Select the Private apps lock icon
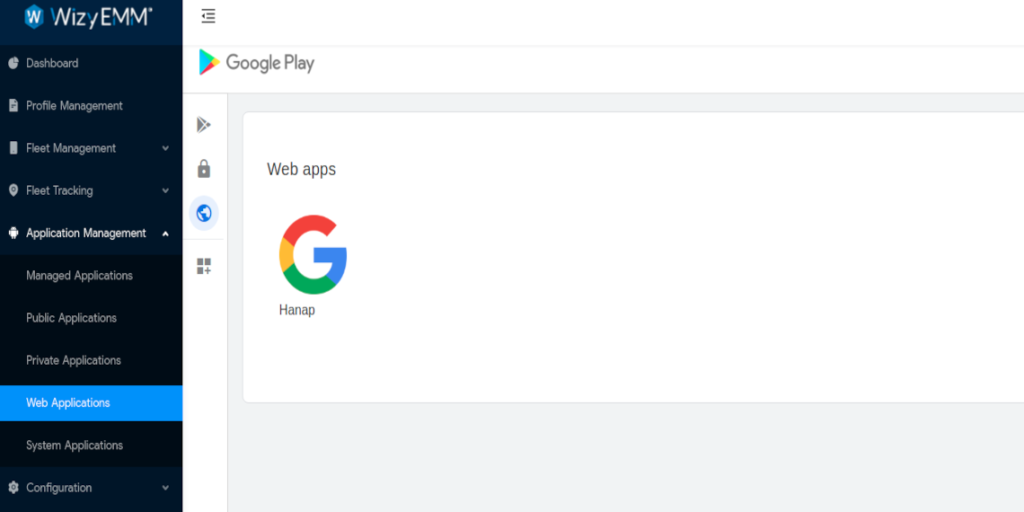The image size is (1024, 512). [x=204, y=169]
